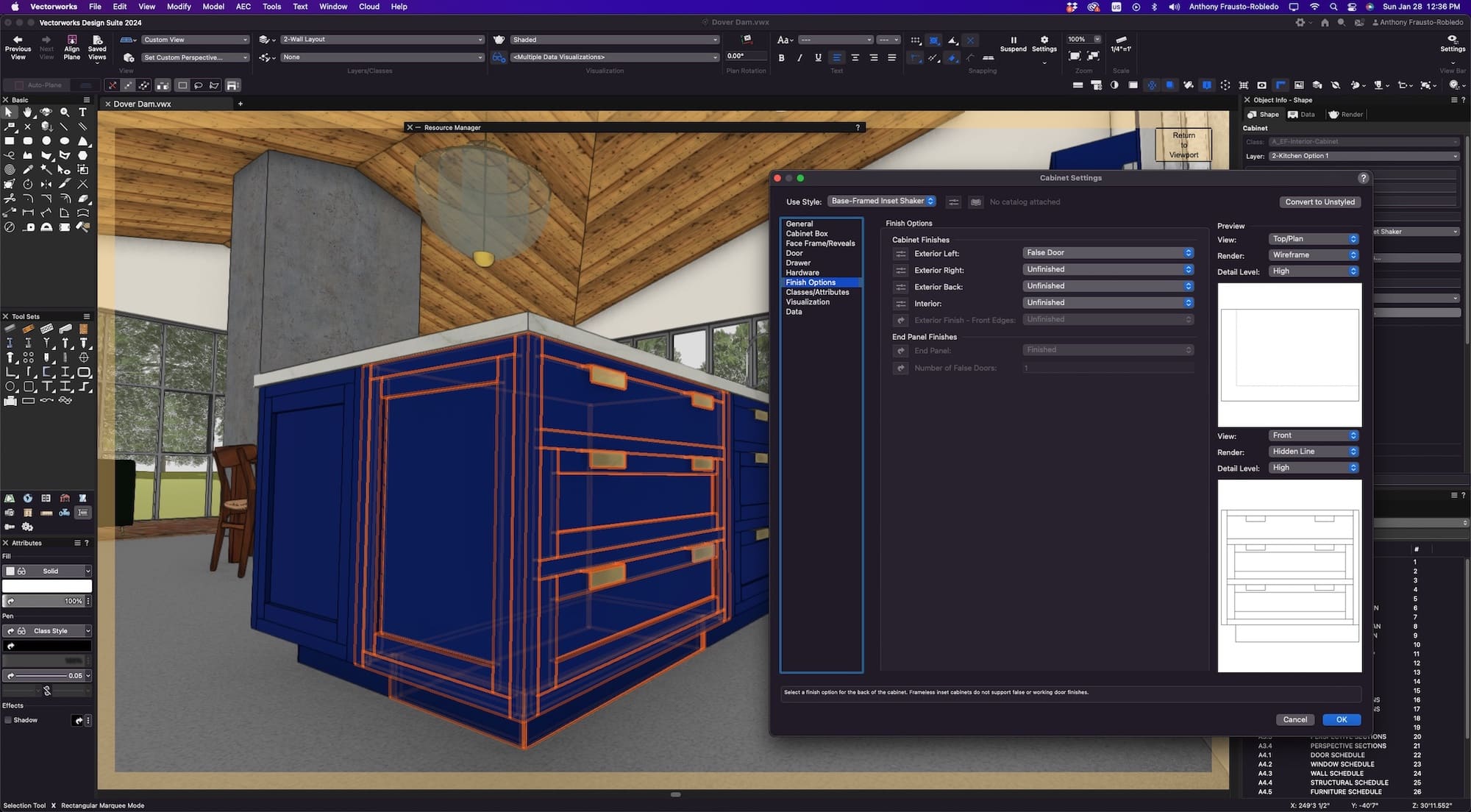
Task: Select the Text tool
Action: point(83,112)
